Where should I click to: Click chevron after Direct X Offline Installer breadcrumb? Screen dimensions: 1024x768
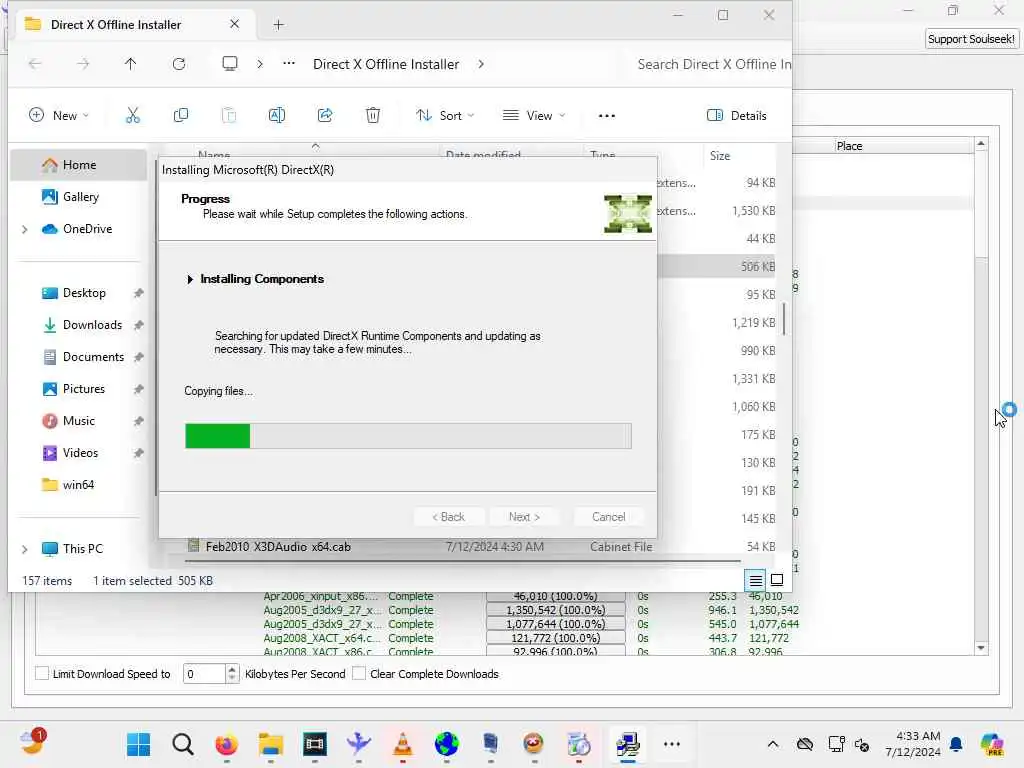click(x=481, y=64)
